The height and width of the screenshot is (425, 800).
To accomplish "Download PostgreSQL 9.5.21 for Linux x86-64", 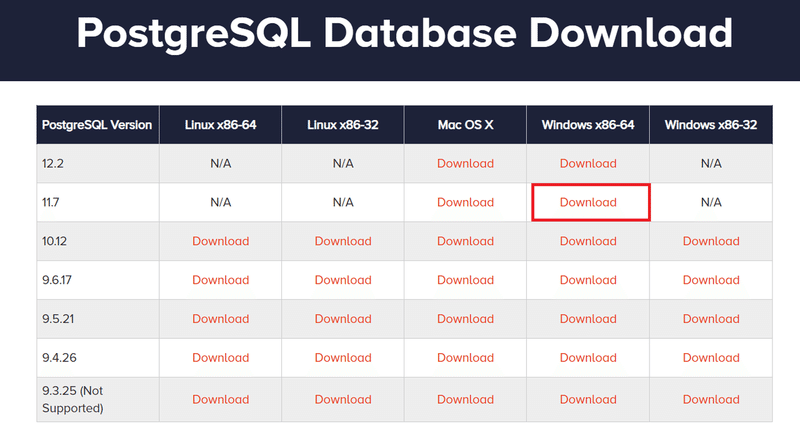I will [x=220, y=318].
